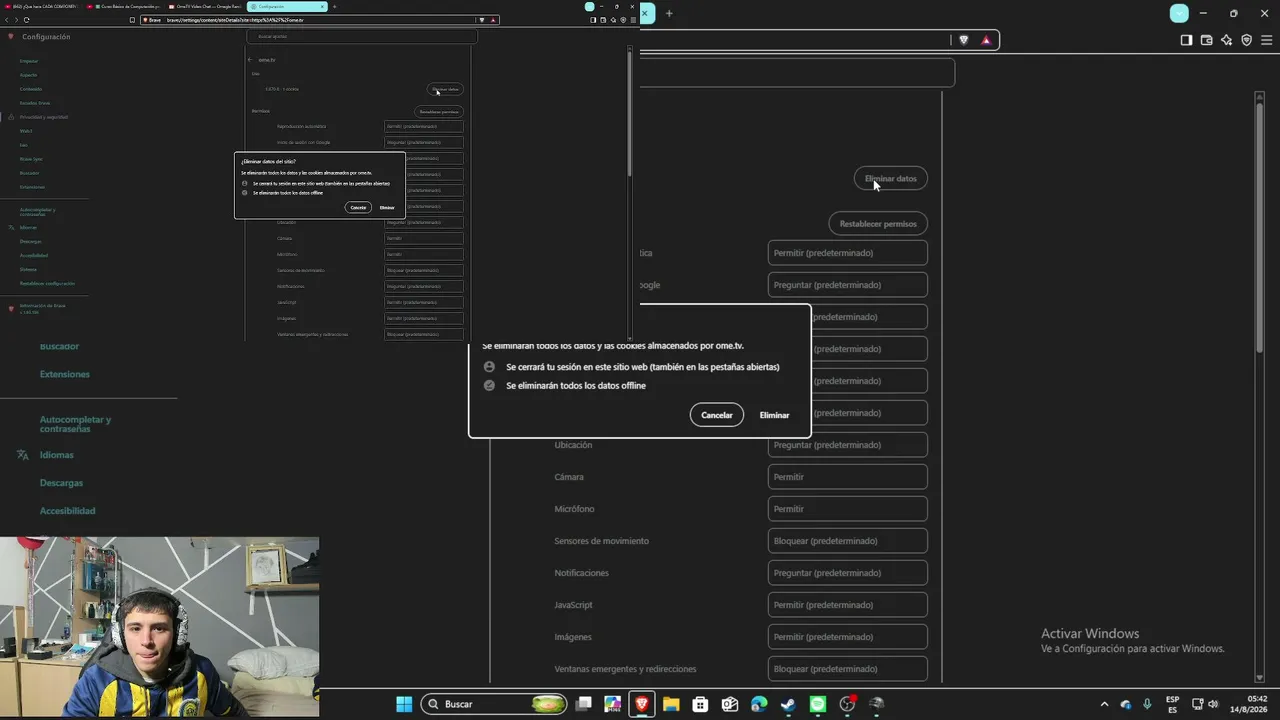Open the cyan tab search dropdown, enlarged view
Image resolution: width=1280 pixels, height=720 pixels.
click(1179, 13)
